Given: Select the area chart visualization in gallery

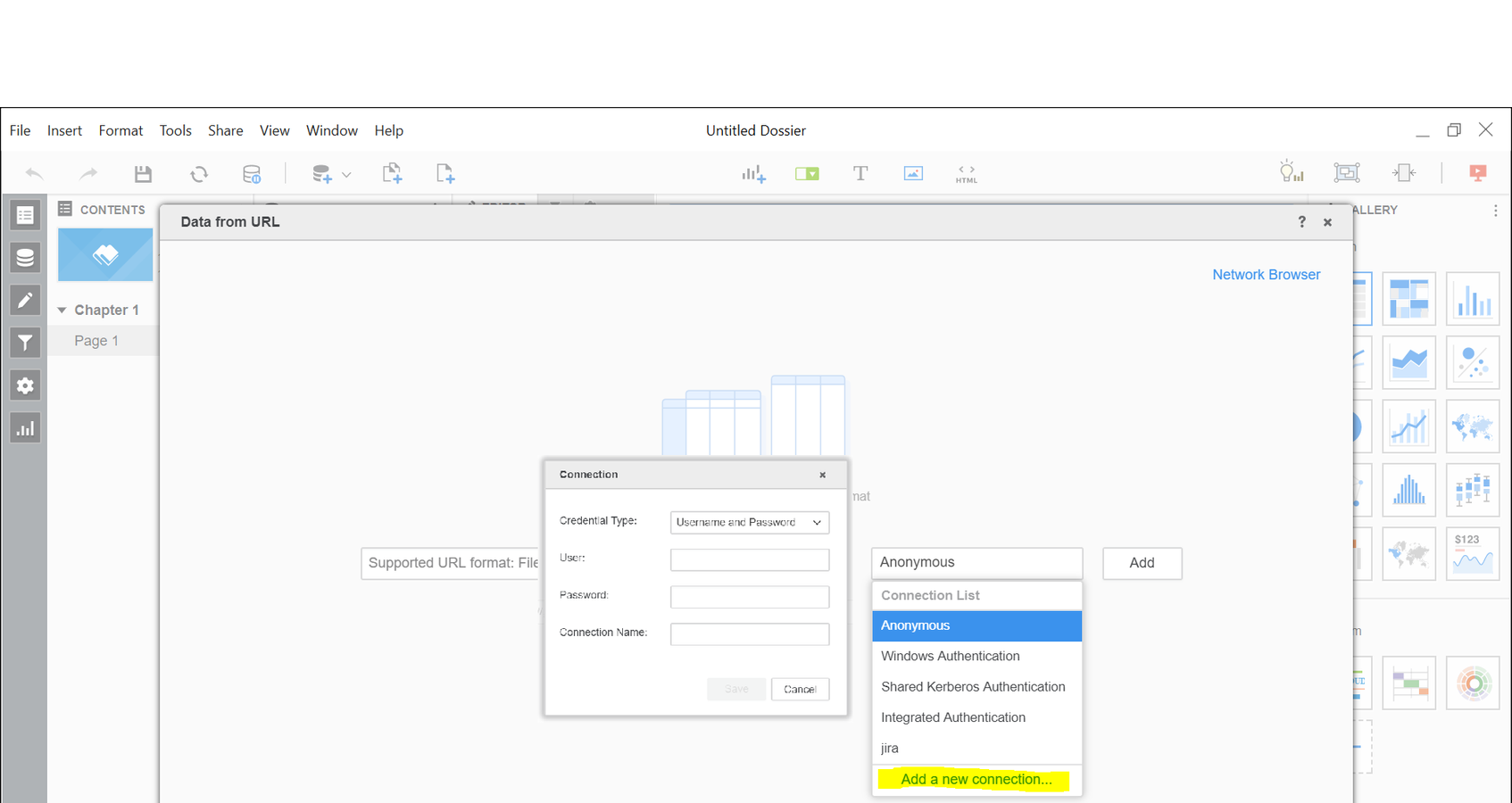Looking at the screenshot, I should tap(1409, 362).
